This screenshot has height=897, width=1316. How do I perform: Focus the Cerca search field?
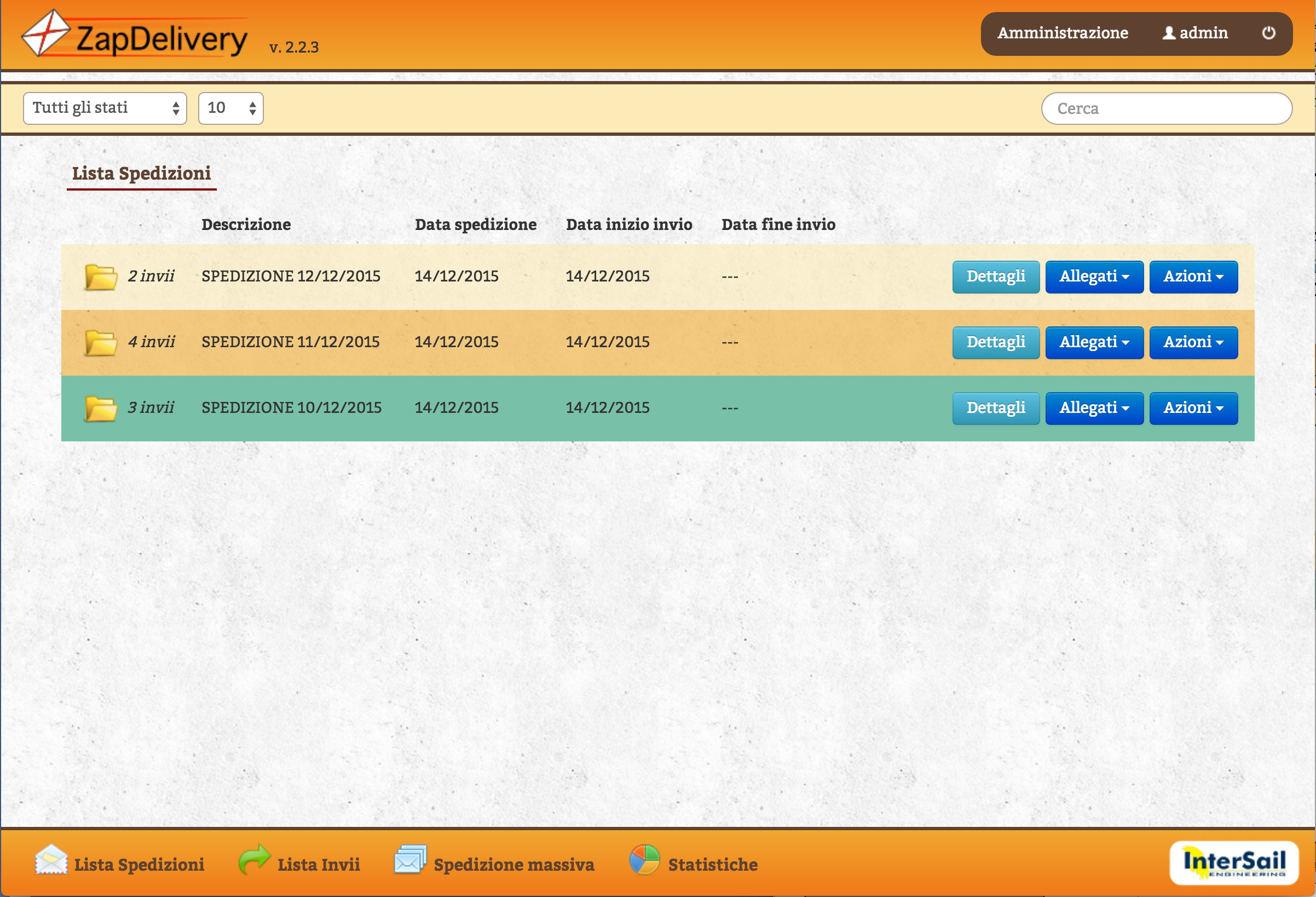tap(1167, 108)
